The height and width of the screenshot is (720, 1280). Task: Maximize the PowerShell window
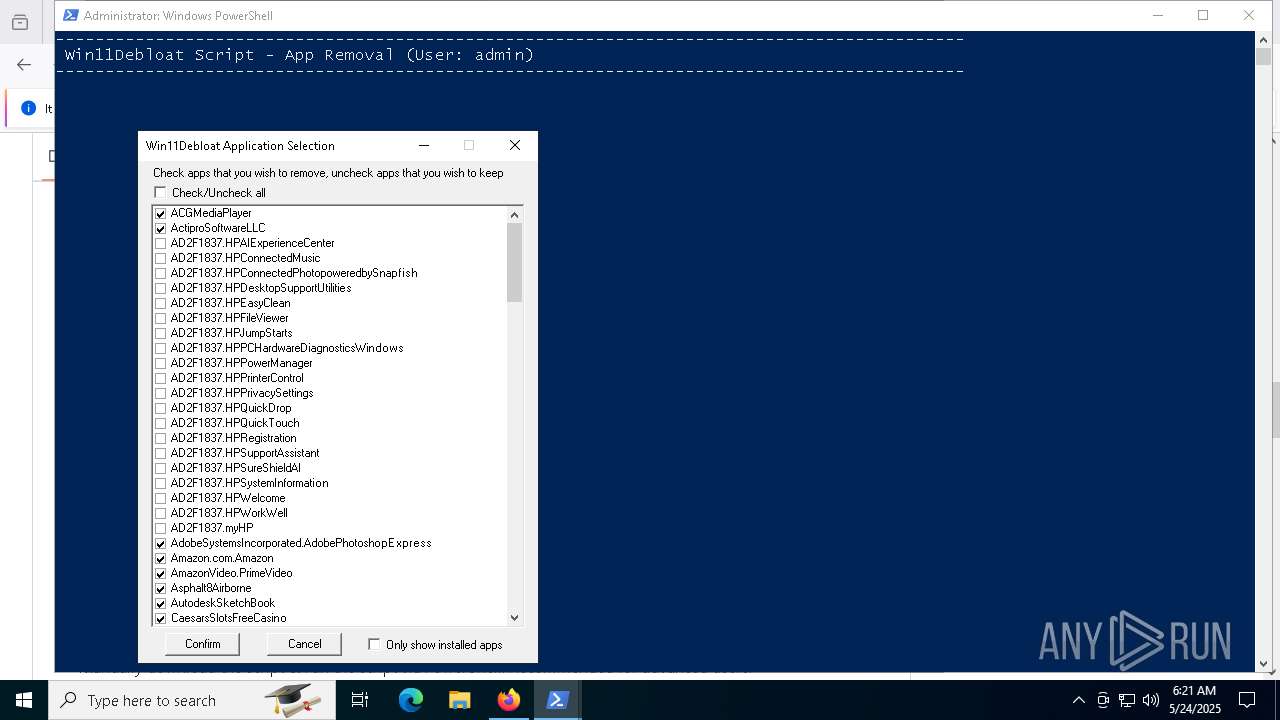point(1203,15)
